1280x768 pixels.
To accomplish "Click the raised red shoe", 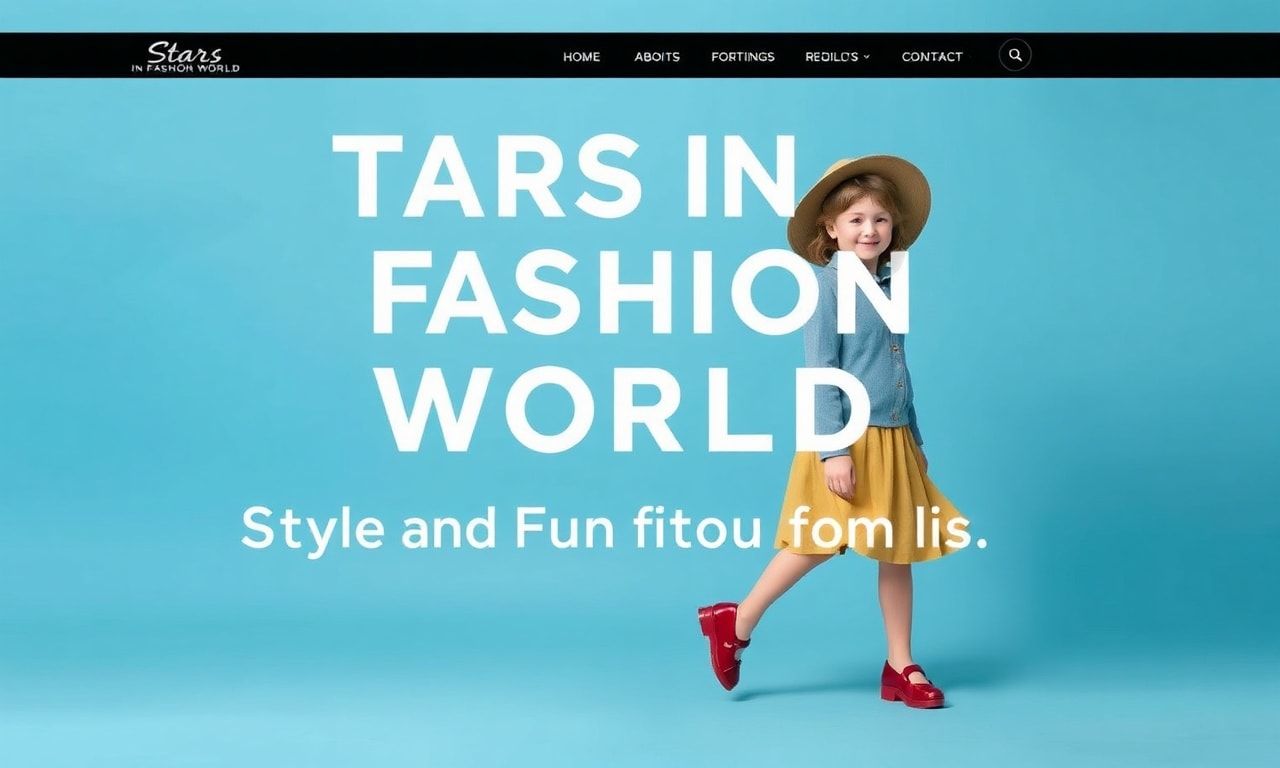I will (x=722, y=641).
